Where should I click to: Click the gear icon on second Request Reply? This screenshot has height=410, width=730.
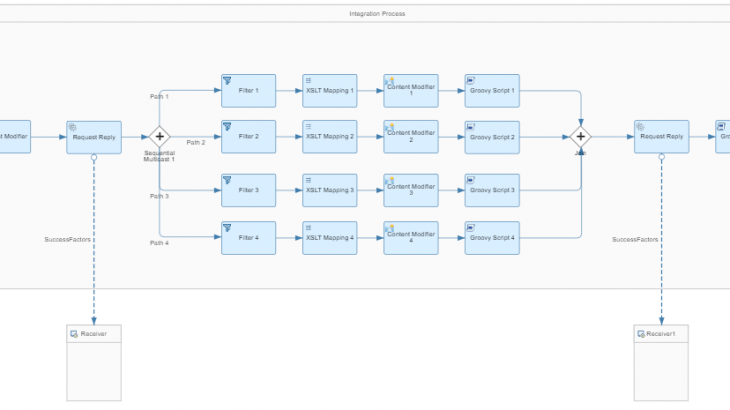(x=640, y=127)
